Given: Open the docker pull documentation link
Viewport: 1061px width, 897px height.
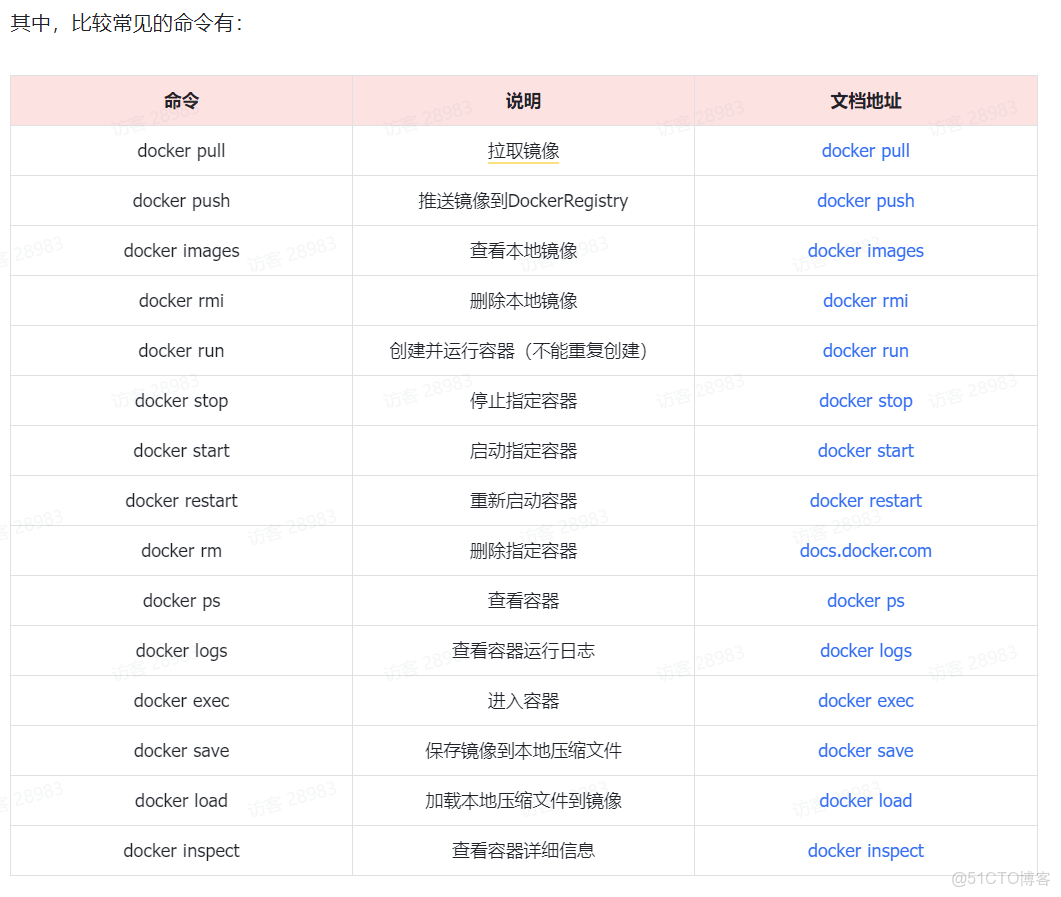Looking at the screenshot, I should coord(865,150).
